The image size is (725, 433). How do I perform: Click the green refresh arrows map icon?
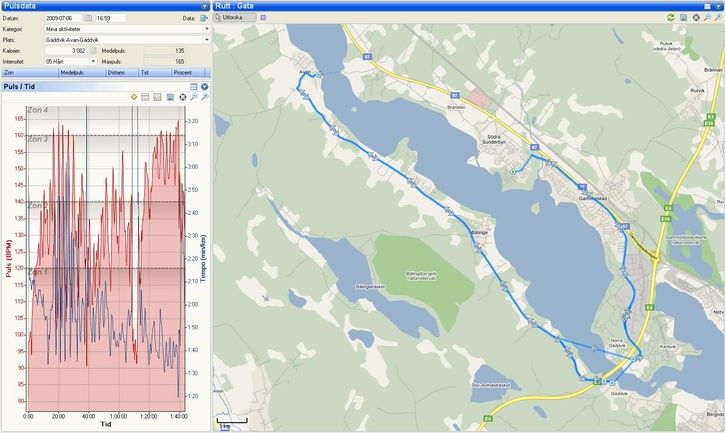click(670, 18)
